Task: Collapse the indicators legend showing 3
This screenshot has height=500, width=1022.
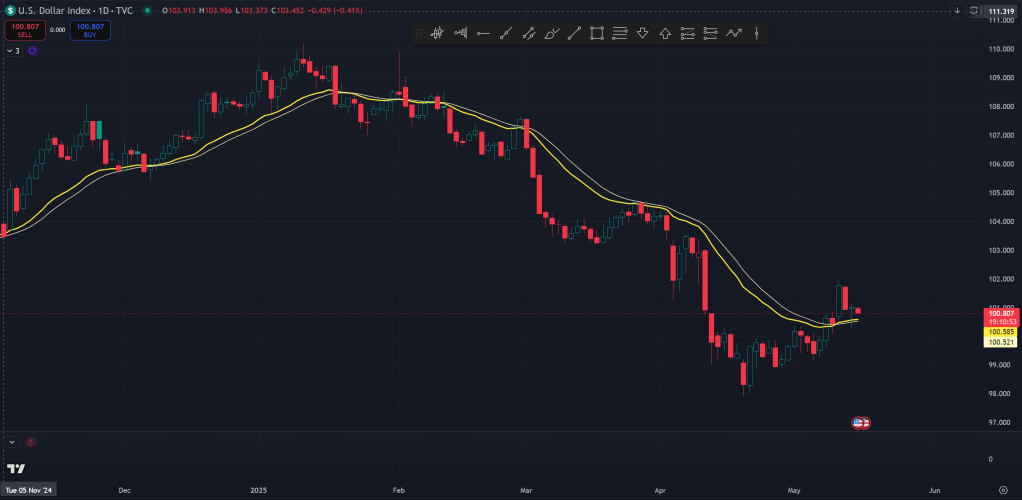Action: click(12, 50)
